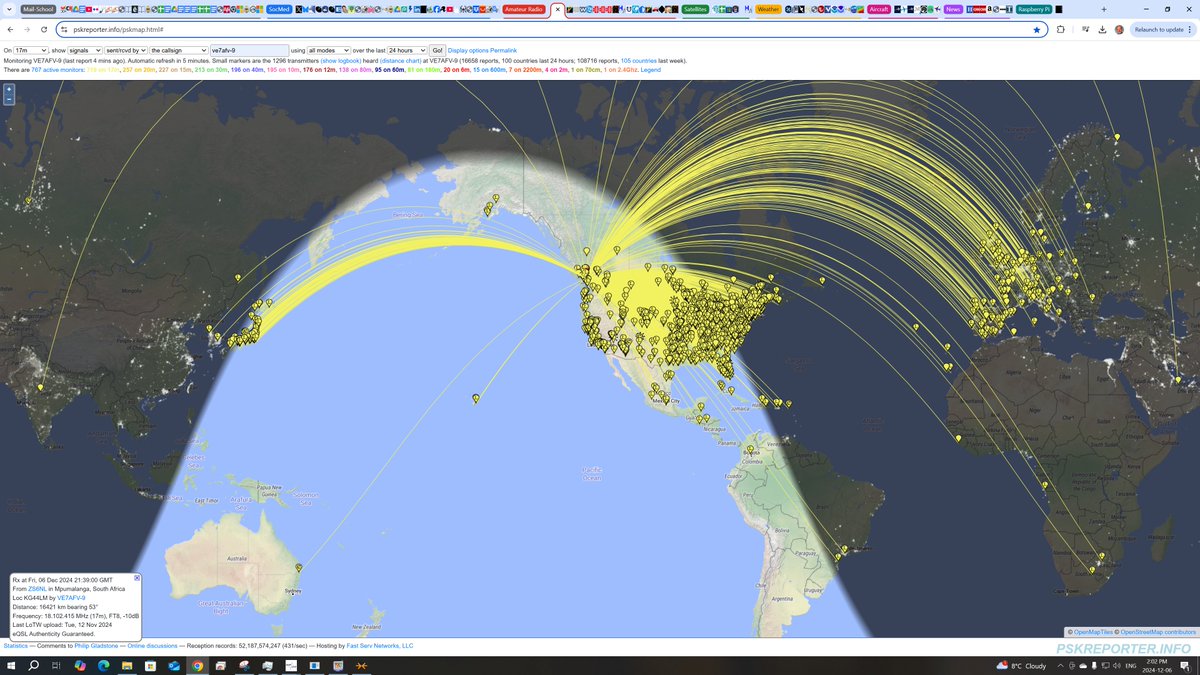The image size is (1200, 675).
Task: Click the Permalink link
Action: point(504,50)
